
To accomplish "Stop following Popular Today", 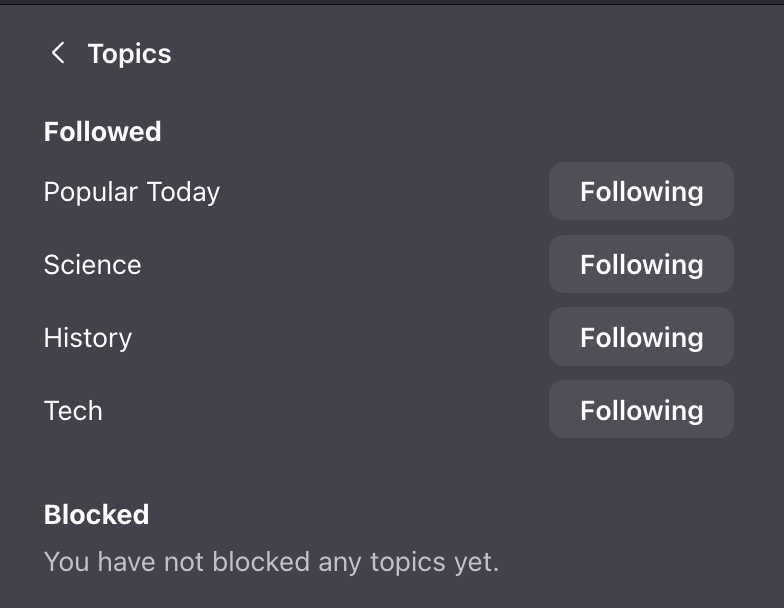I will [x=641, y=192].
